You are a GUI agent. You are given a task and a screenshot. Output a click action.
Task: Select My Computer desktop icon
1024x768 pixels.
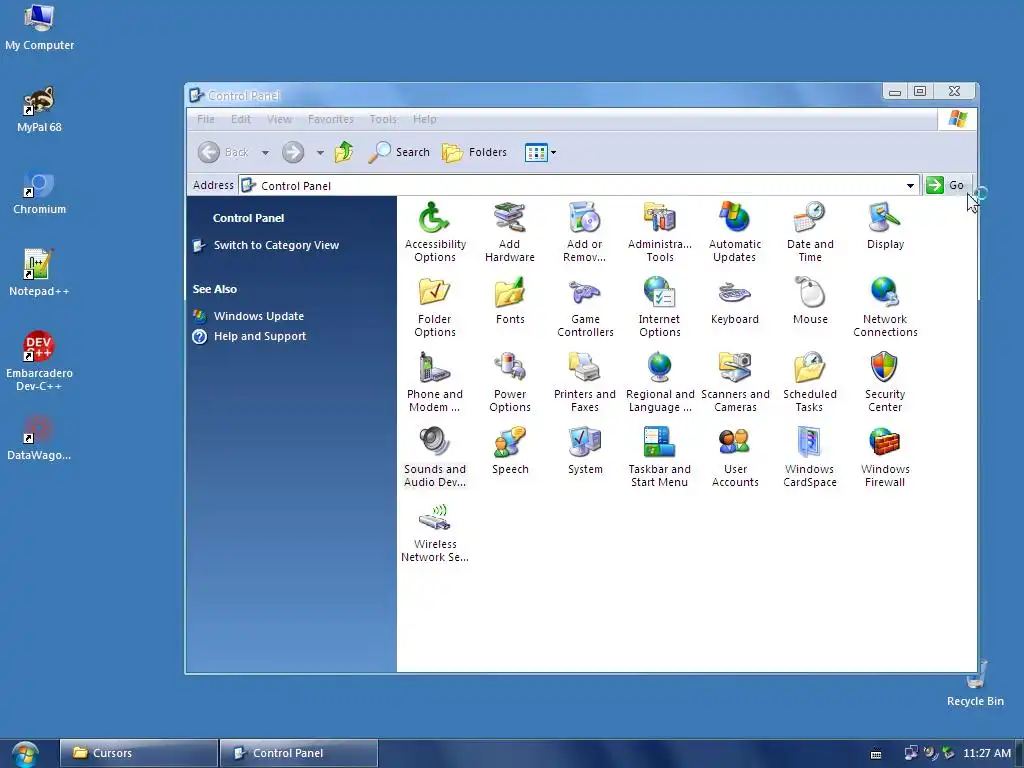click(39, 27)
